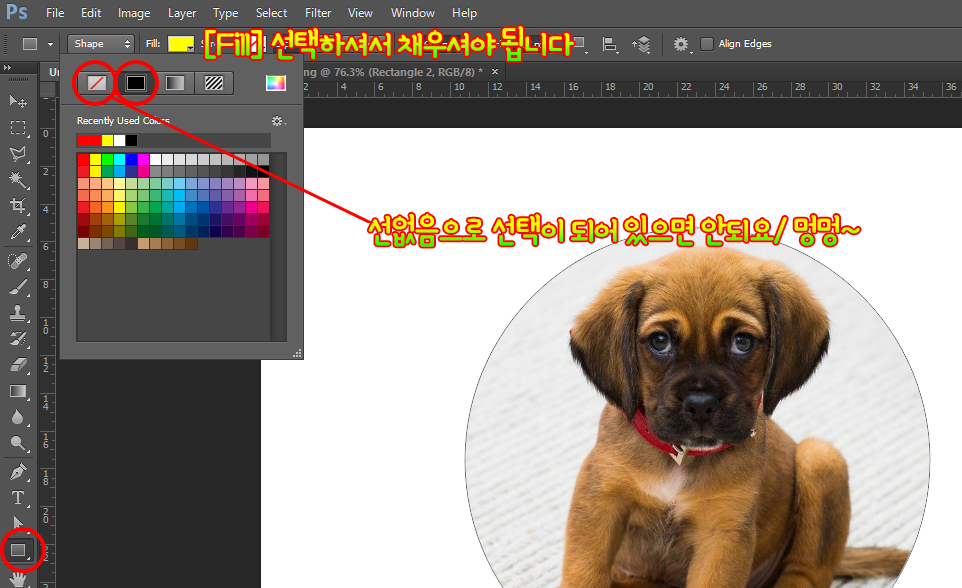Select the Hand tool
Screen dimensions: 962x588
18,578
